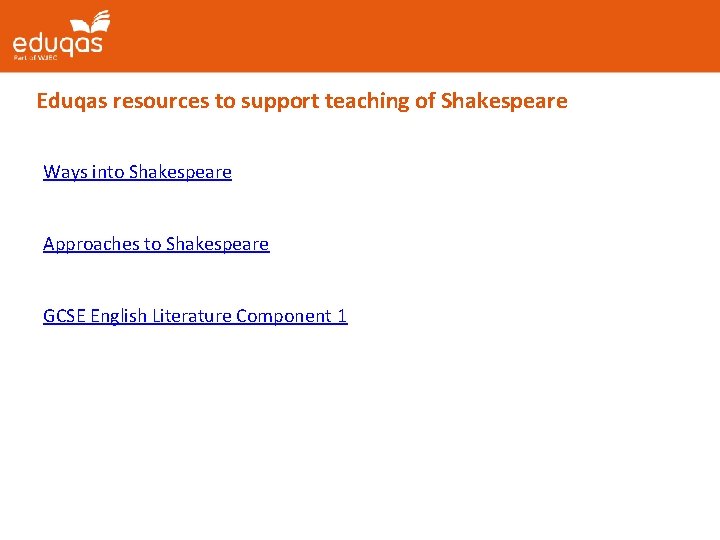Image resolution: width=720 pixels, height=540 pixels.
Task: Click the 'Part of WJEC' tagline
Action: [x=35, y=58]
